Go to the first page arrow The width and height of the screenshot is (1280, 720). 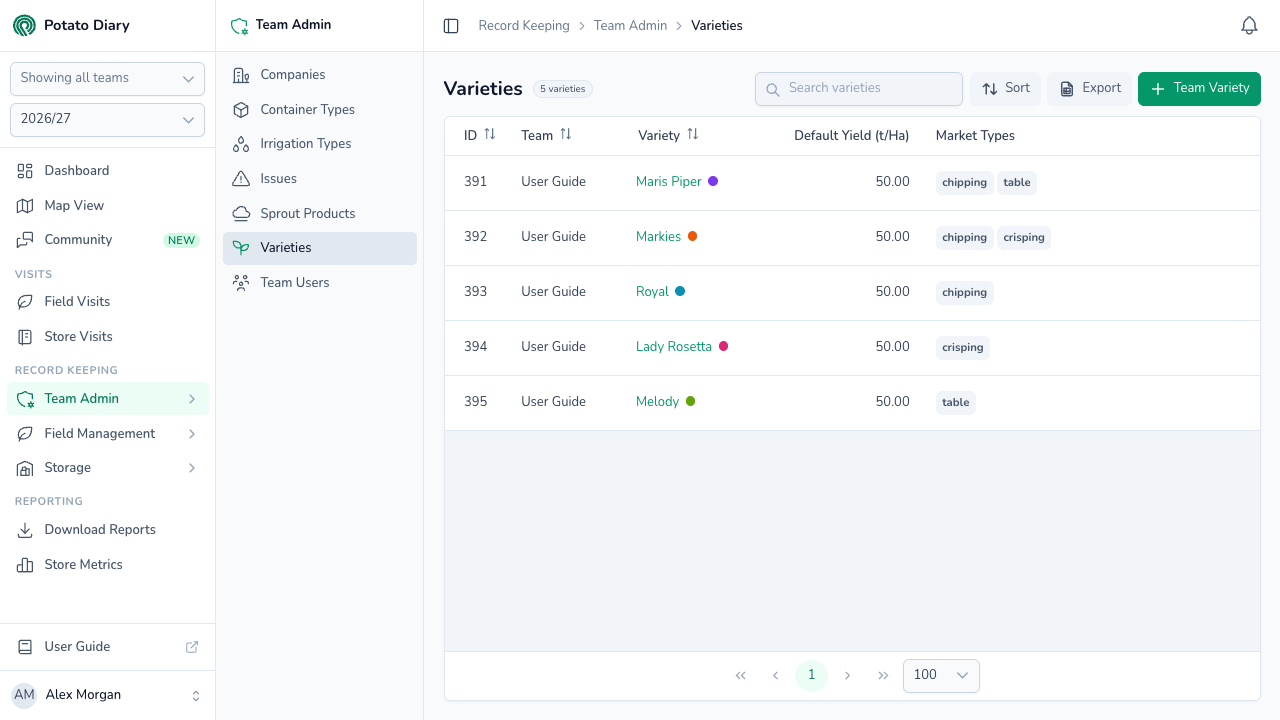click(x=741, y=675)
